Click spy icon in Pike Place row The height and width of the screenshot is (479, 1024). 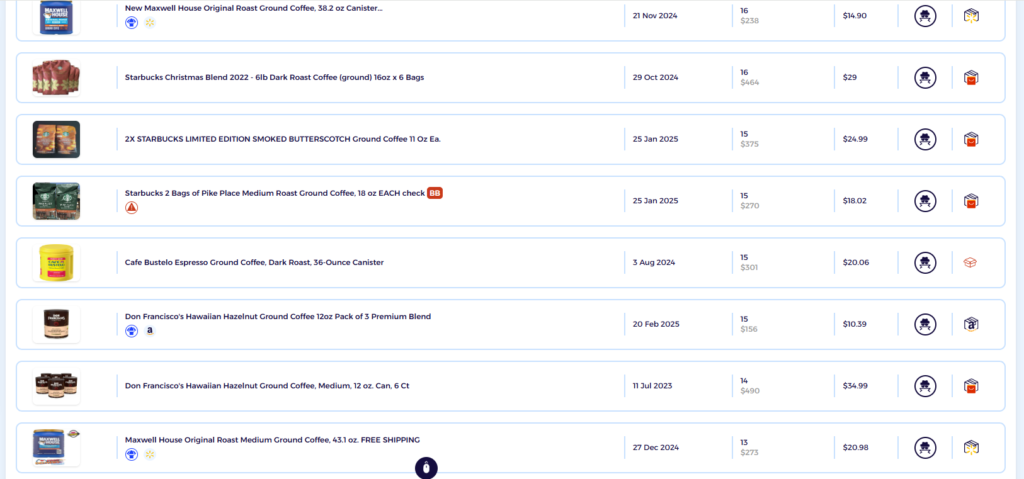tap(925, 201)
